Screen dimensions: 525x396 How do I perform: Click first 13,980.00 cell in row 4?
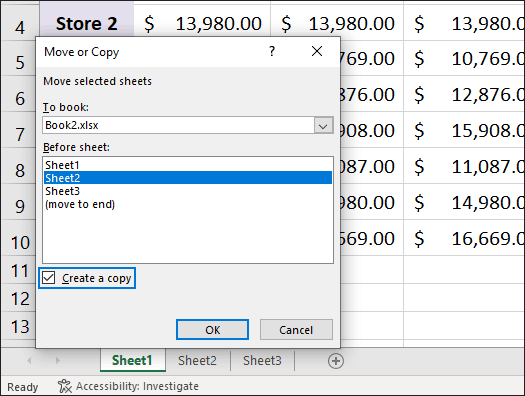[x=202, y=22]
